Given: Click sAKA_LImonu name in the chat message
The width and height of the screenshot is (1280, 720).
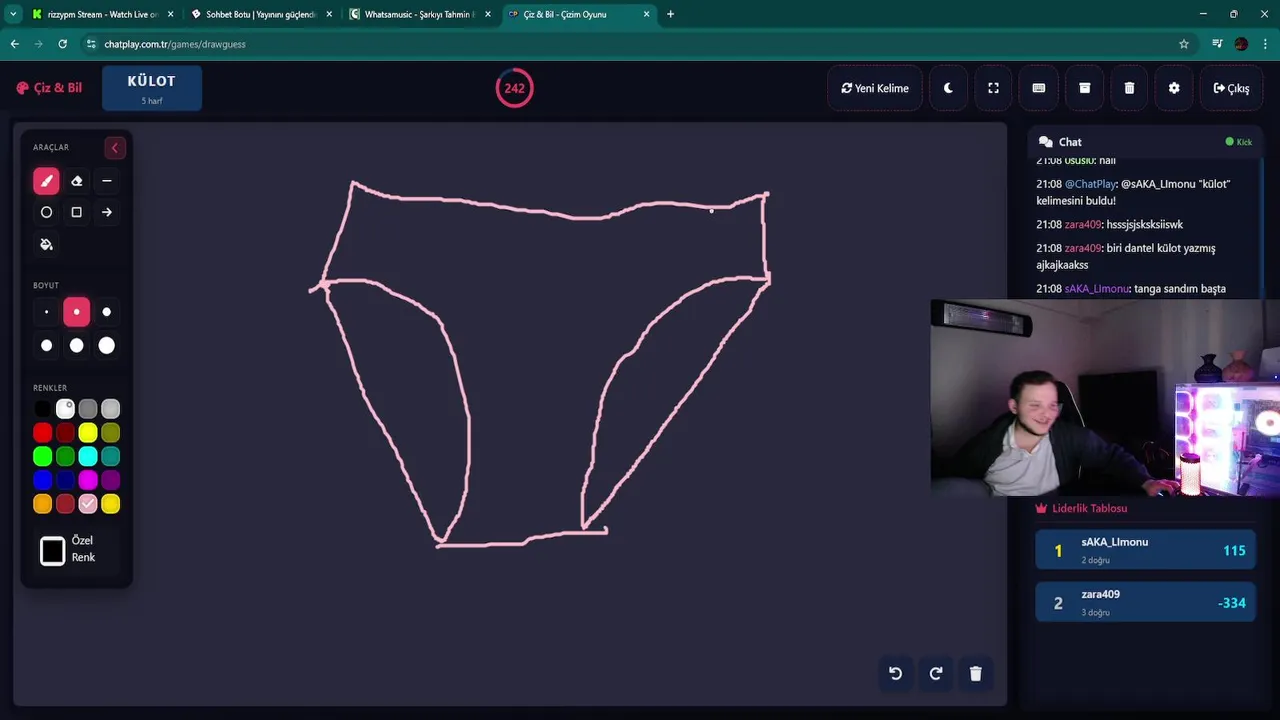Looking at the screenshot, I should pos(1096,289).
